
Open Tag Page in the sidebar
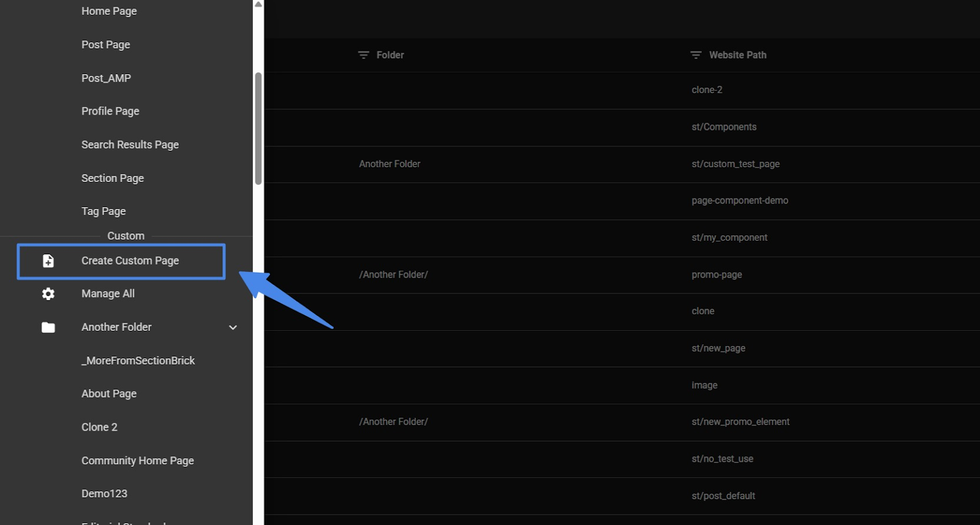[103, 211]
